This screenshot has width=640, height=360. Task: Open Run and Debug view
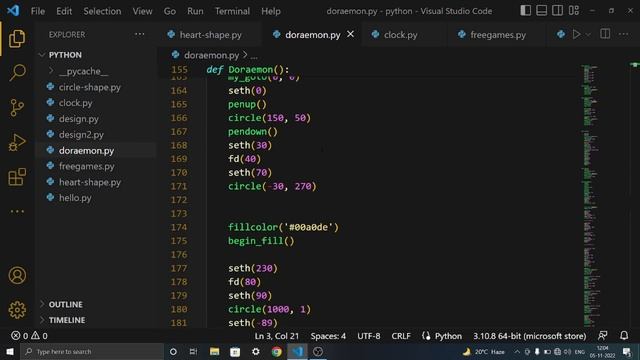coord(17,142)
